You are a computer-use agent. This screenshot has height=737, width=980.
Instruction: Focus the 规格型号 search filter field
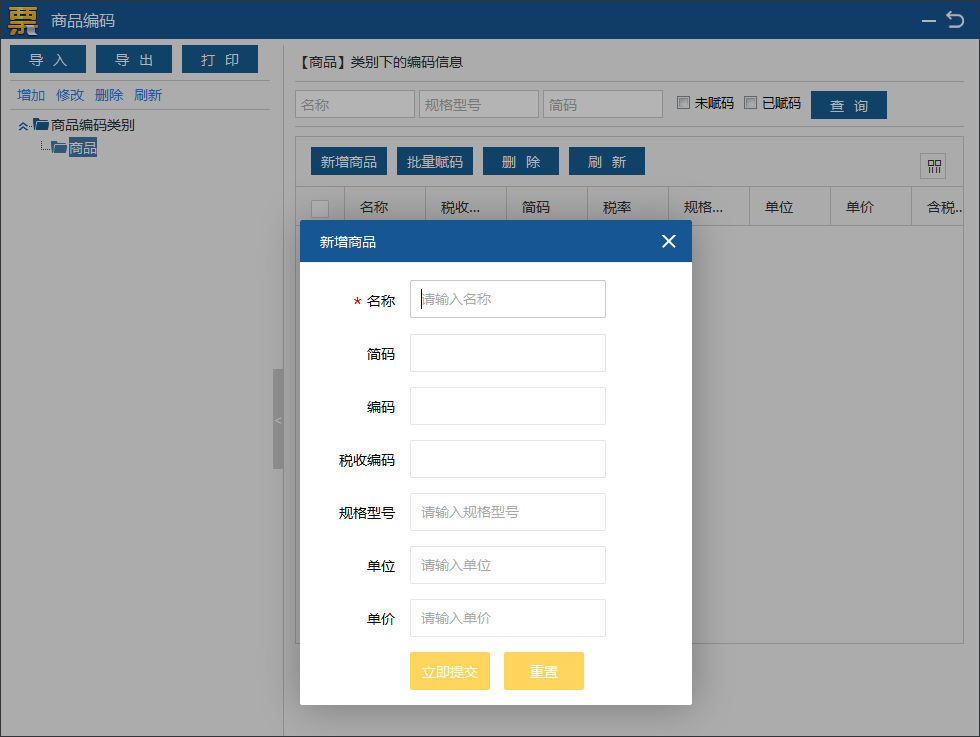click(479, 104)
